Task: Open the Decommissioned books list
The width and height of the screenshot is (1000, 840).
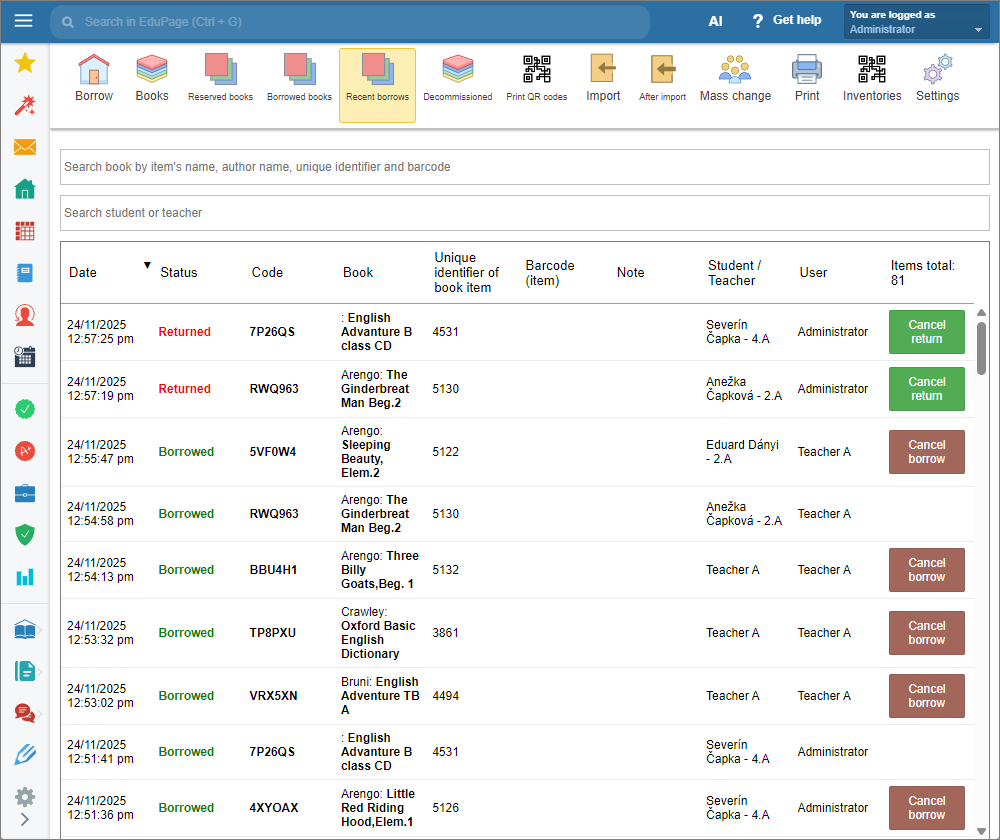Action: (x=457, y=79)
